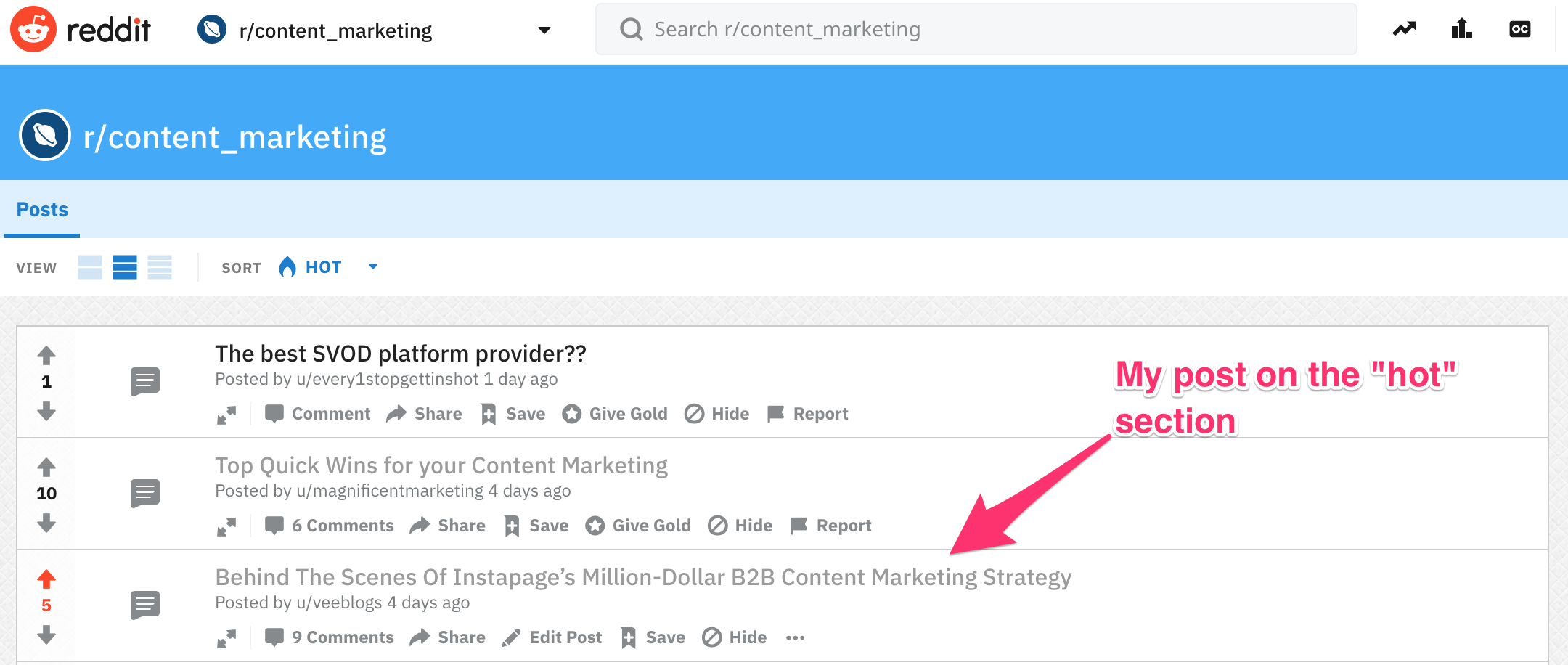Viewport: 1568px width, 665px height.
Task: Switch to the card view layout
Action: pos(90,267)
